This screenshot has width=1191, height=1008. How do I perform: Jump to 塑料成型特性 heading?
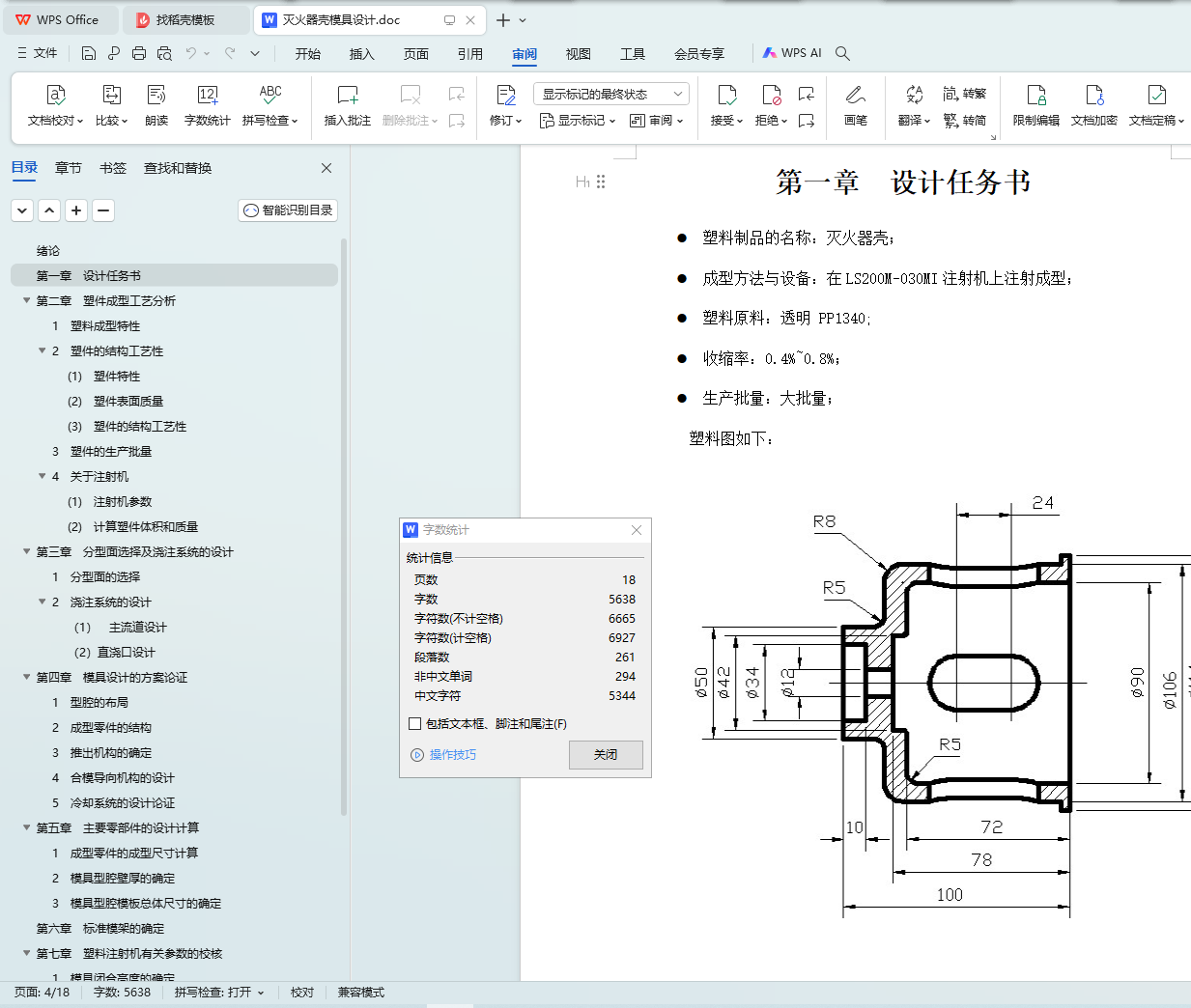(x=105, y=325)
